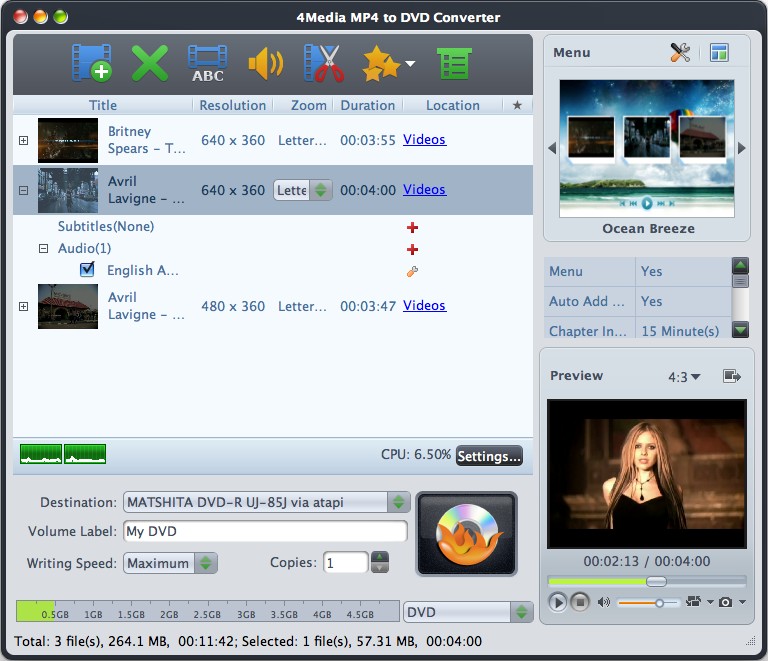The width and height of the screenshot is (768, 661).
Task: Click the Location column header
Action: [453, 105]
